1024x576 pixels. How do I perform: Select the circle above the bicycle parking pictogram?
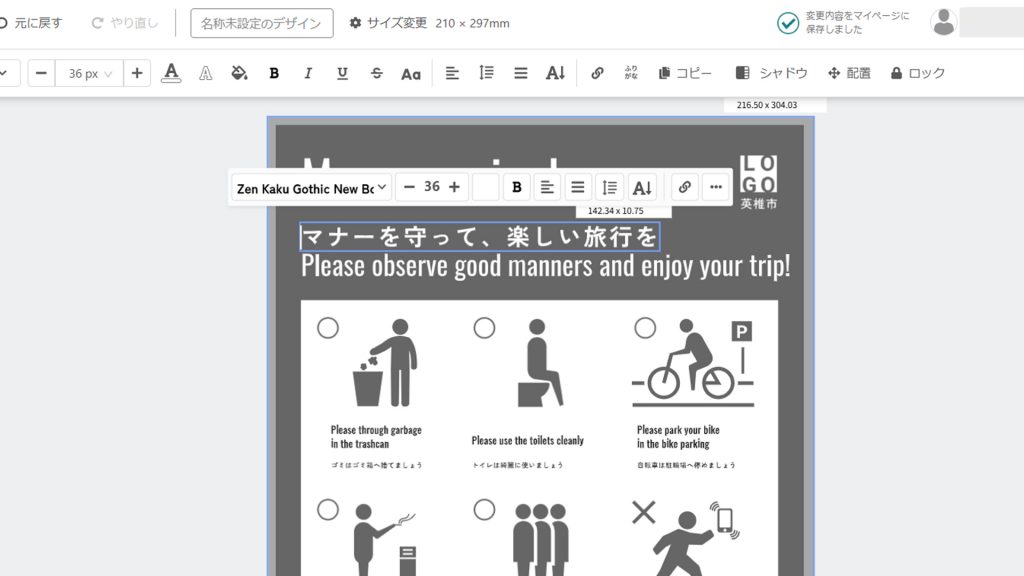point(645,327)
